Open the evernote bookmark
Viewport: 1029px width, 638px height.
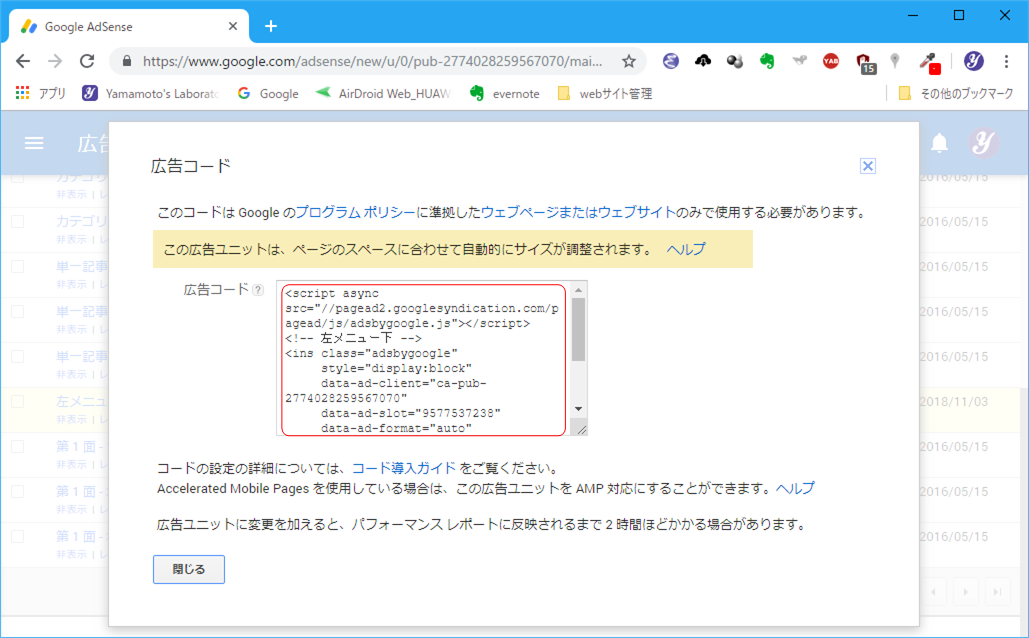pos(505,93)
